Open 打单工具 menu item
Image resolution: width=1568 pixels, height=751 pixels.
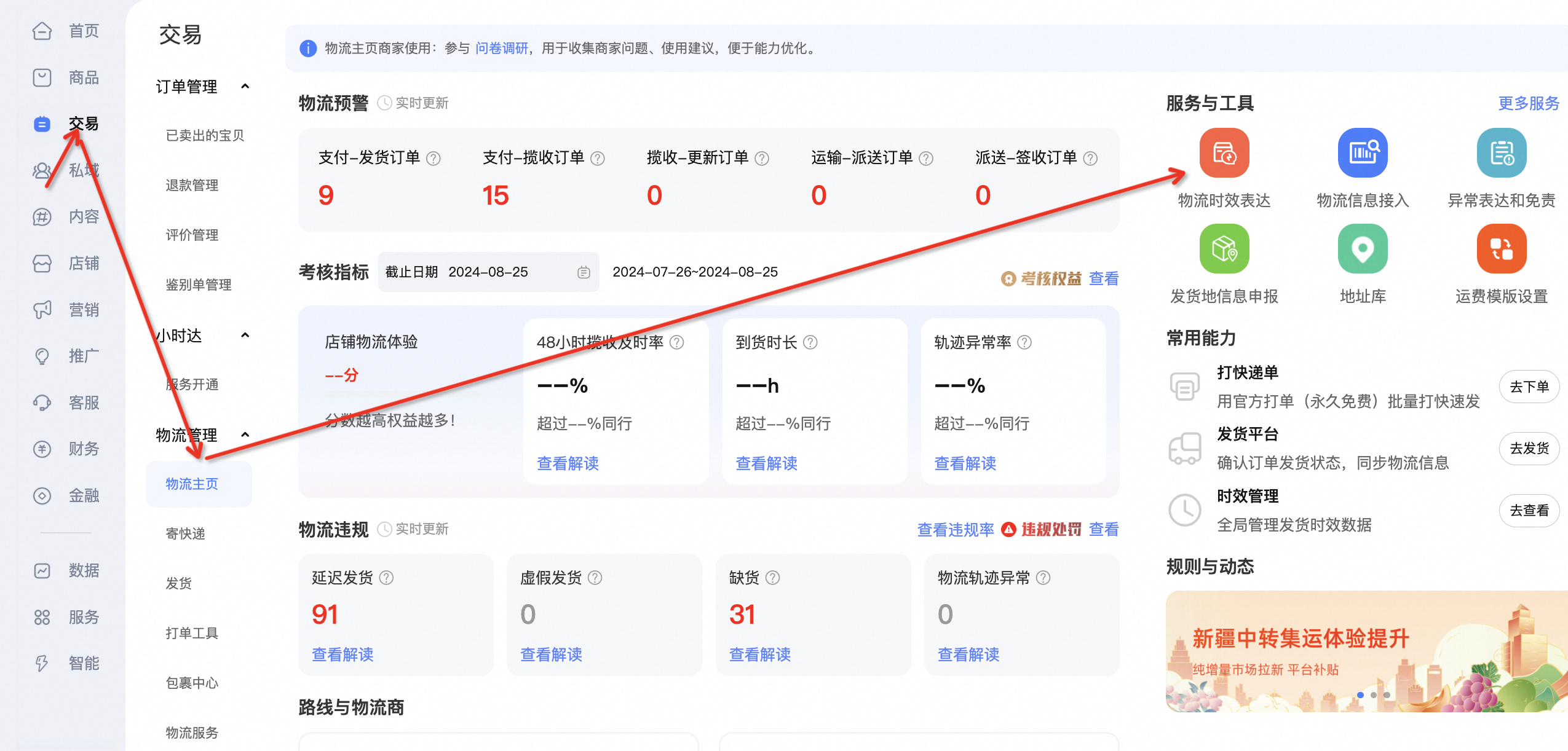click(192, 633)
